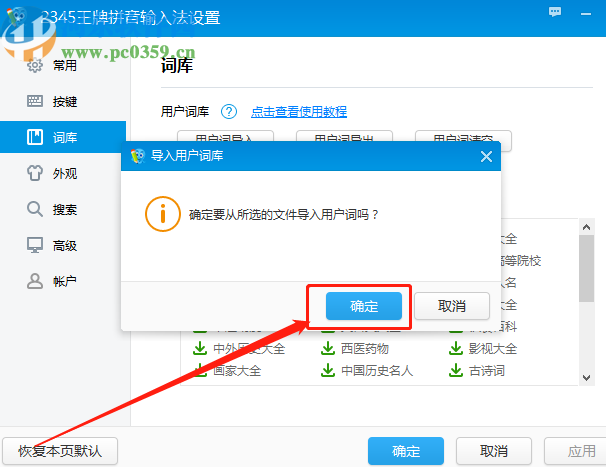Open the 常用 settings page
Screen dimensions: 606x467
(63, 65)
